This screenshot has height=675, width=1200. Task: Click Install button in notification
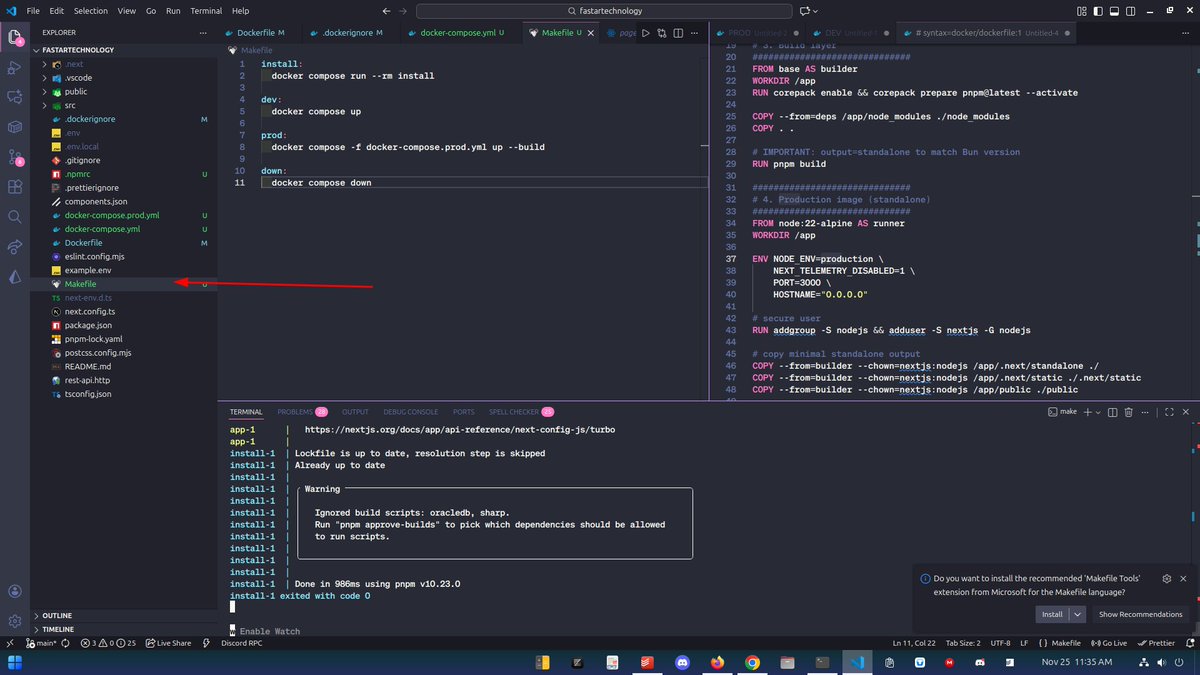tap(1052, 614)
